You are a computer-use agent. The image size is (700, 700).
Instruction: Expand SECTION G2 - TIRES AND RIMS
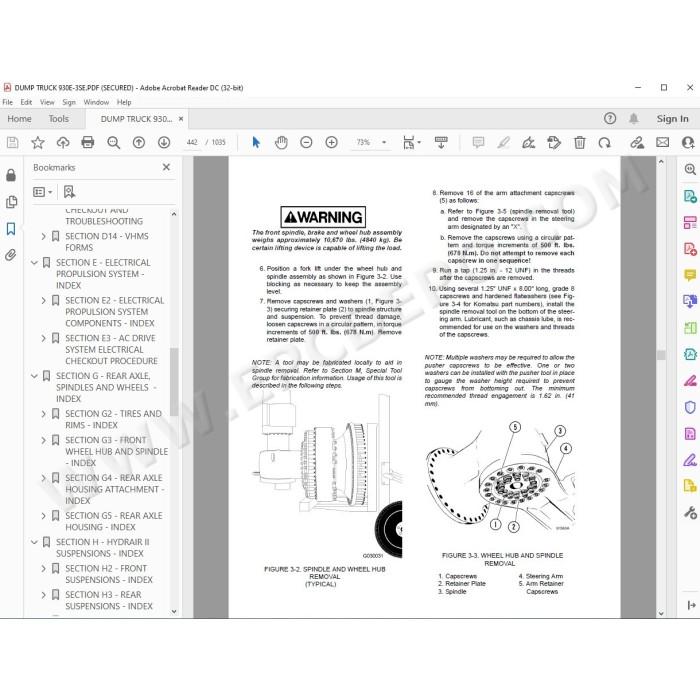pos(43,414)
